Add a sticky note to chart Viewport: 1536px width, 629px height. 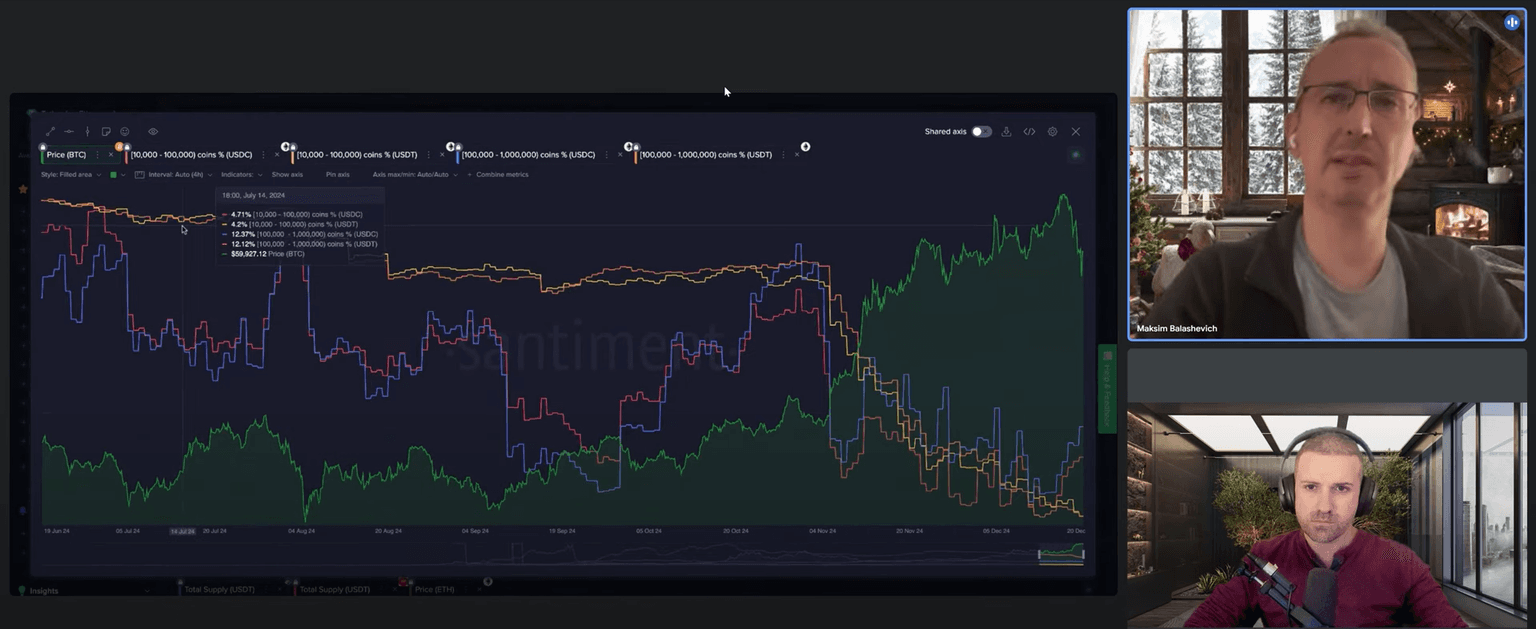[x=106, y=131]
